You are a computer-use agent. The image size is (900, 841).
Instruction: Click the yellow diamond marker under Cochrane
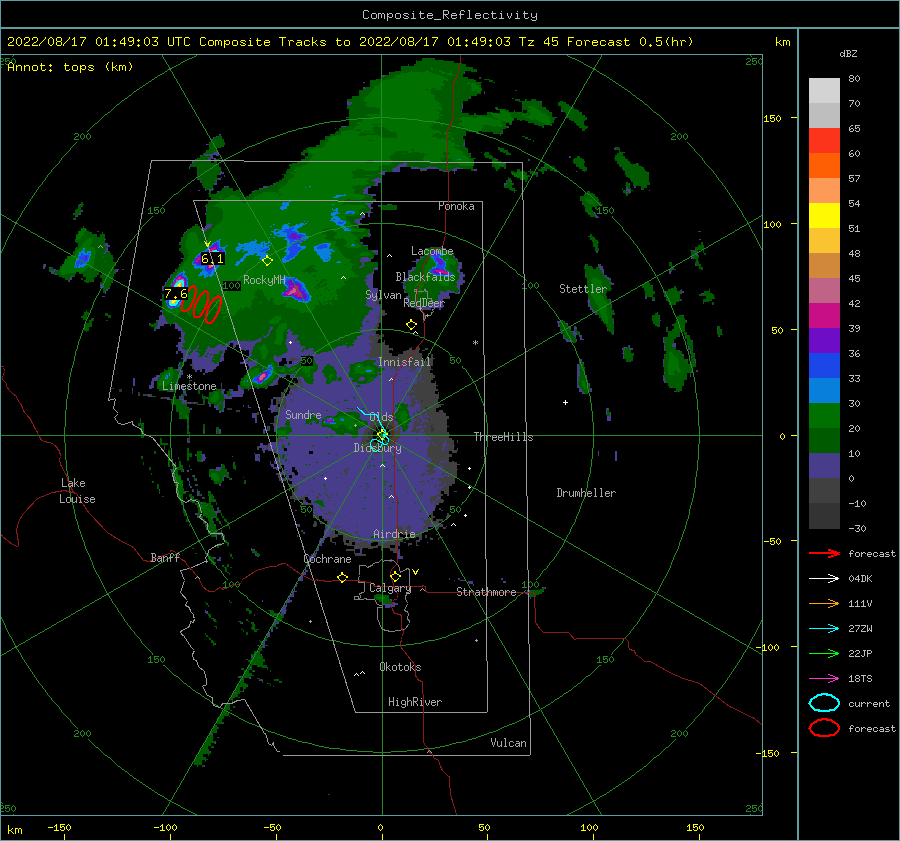tap(342, 577)
